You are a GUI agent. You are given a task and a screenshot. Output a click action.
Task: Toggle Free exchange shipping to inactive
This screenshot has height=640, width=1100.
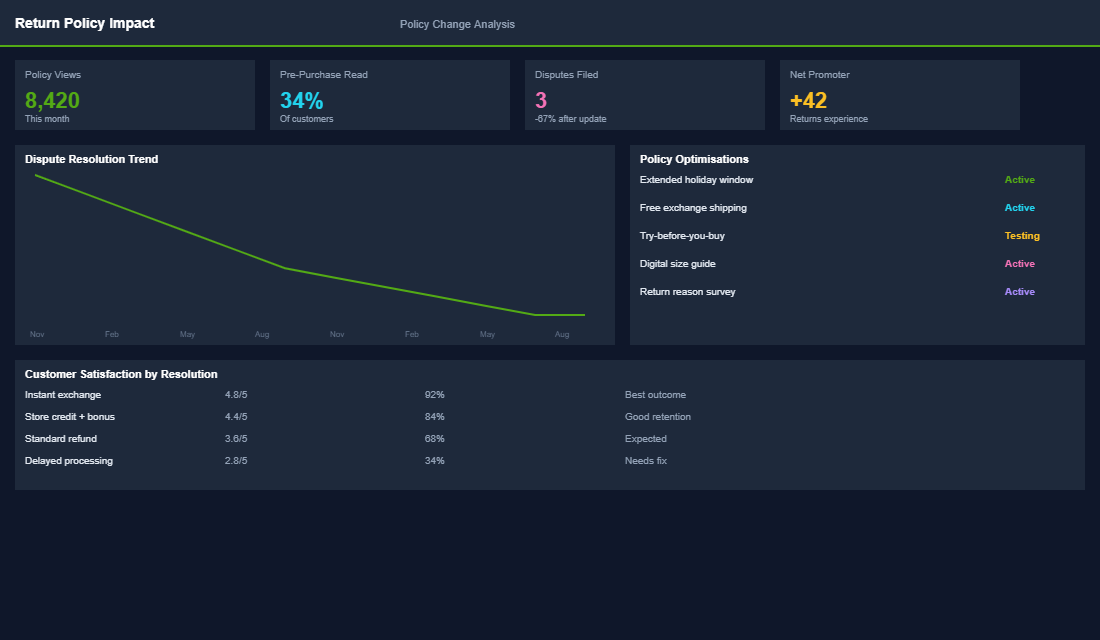(x=1019, y=207)
